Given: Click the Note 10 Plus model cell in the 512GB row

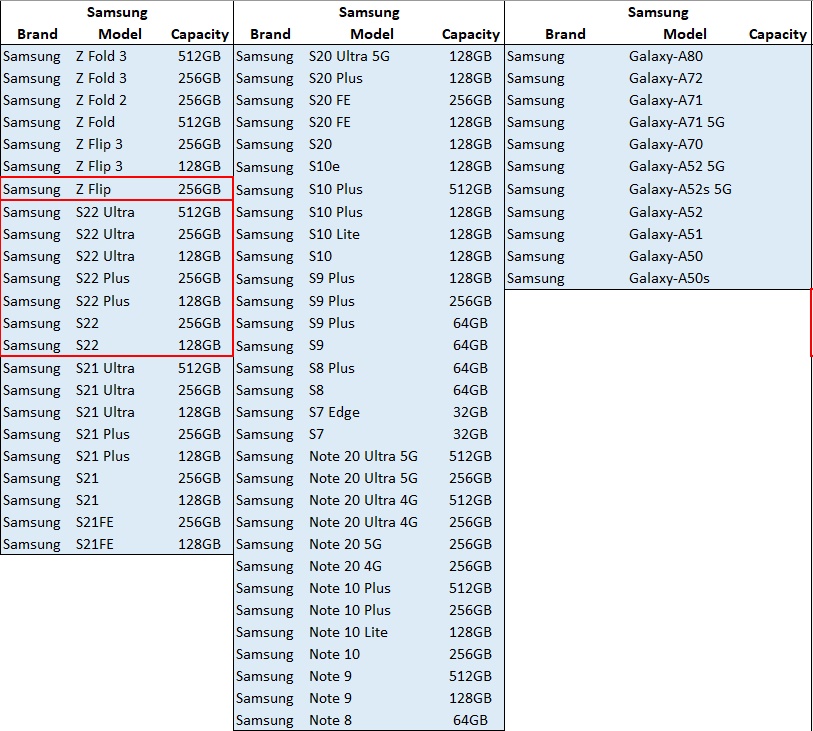Looking at the screenshot, I should click(x=349, y=588).
